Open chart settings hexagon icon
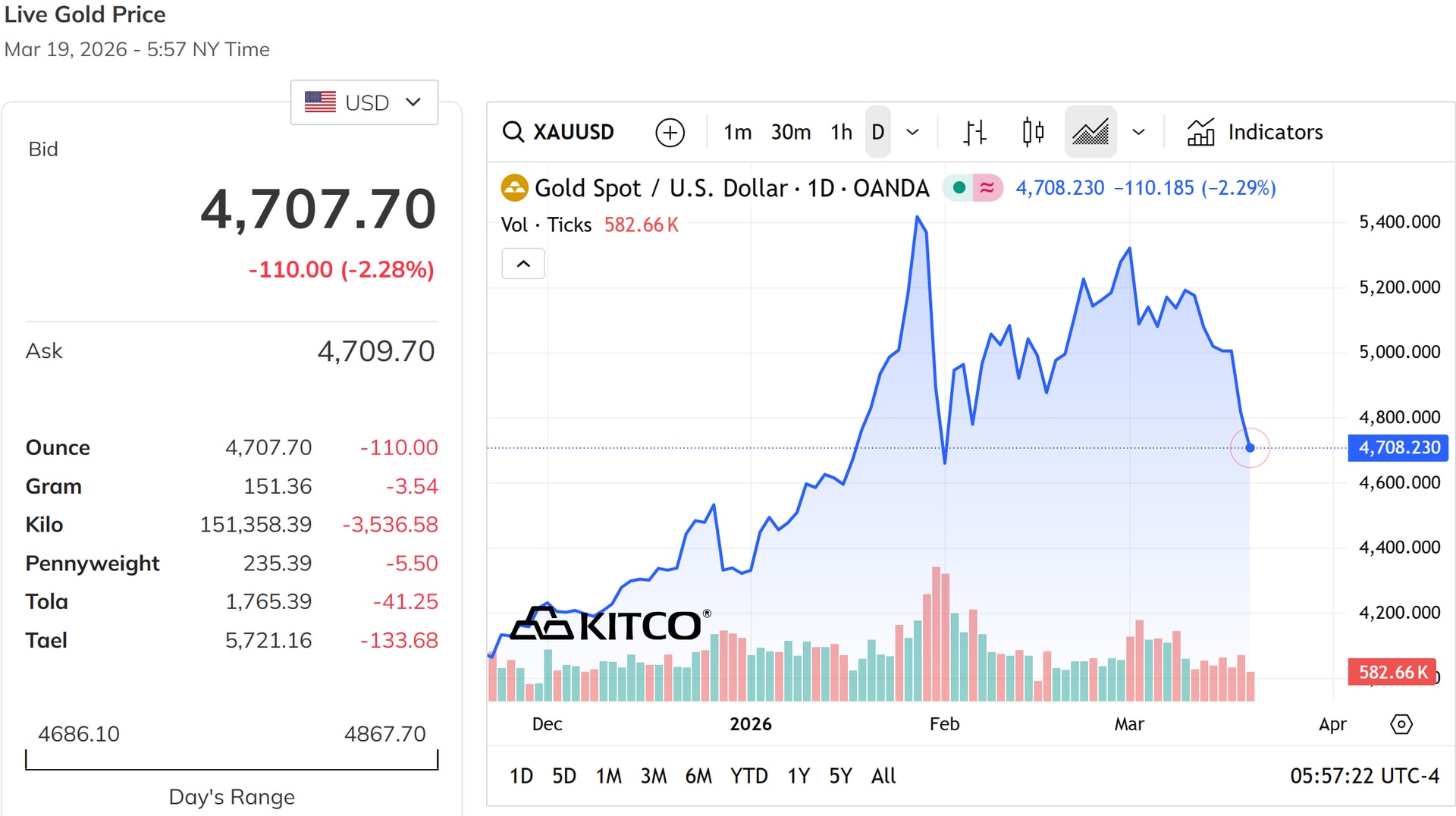Screen dimensions: 1456x816 point(1401,724)
